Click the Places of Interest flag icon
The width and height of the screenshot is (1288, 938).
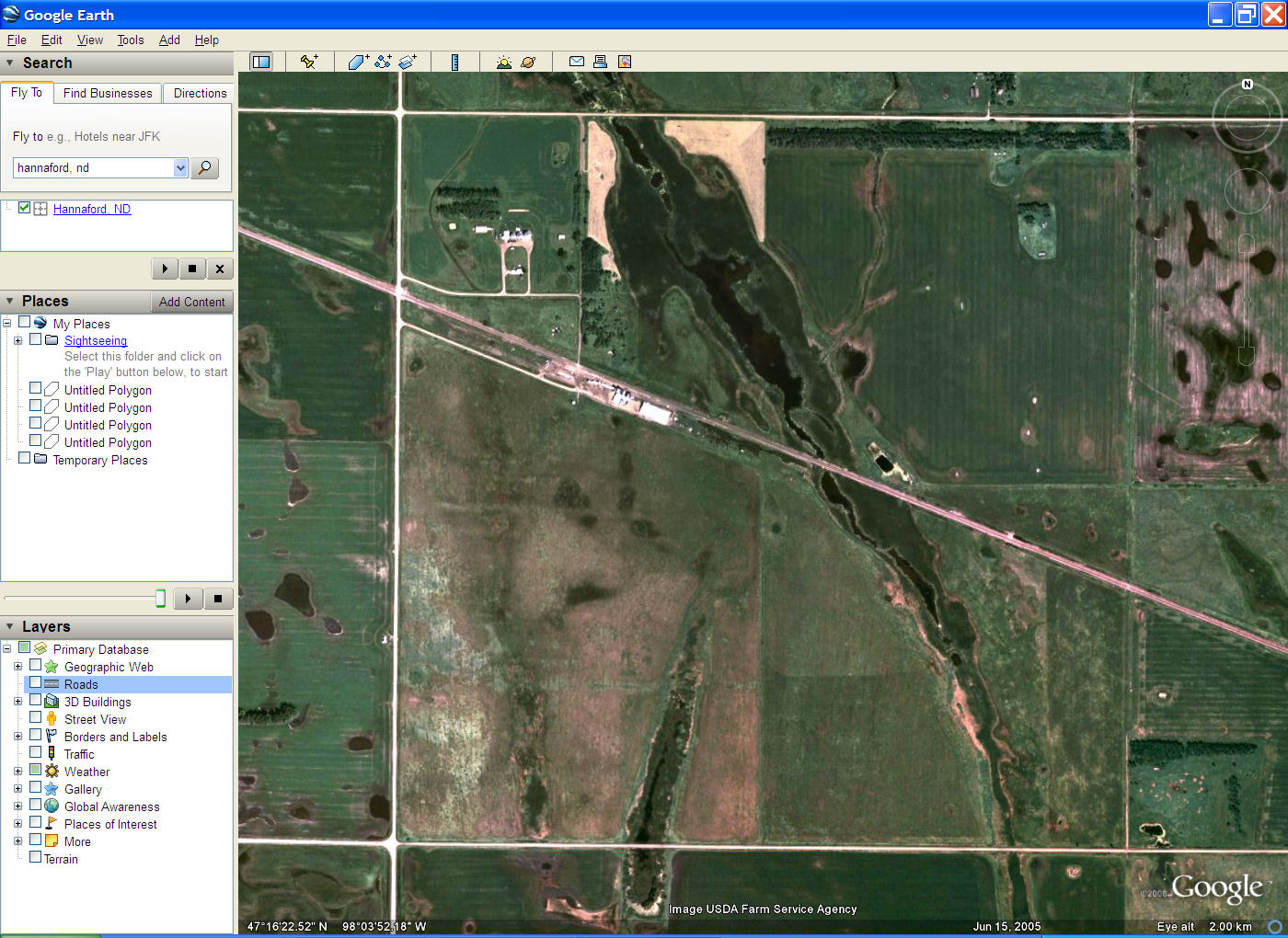(x=52, y=824)
